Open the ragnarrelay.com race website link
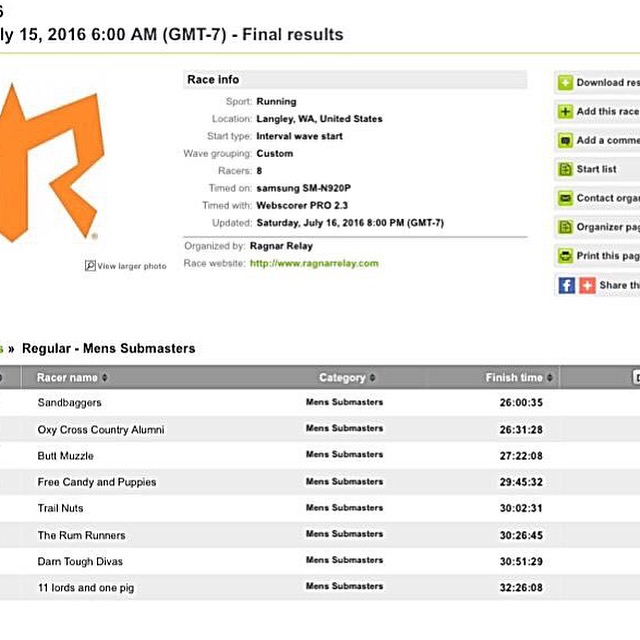 314,263
